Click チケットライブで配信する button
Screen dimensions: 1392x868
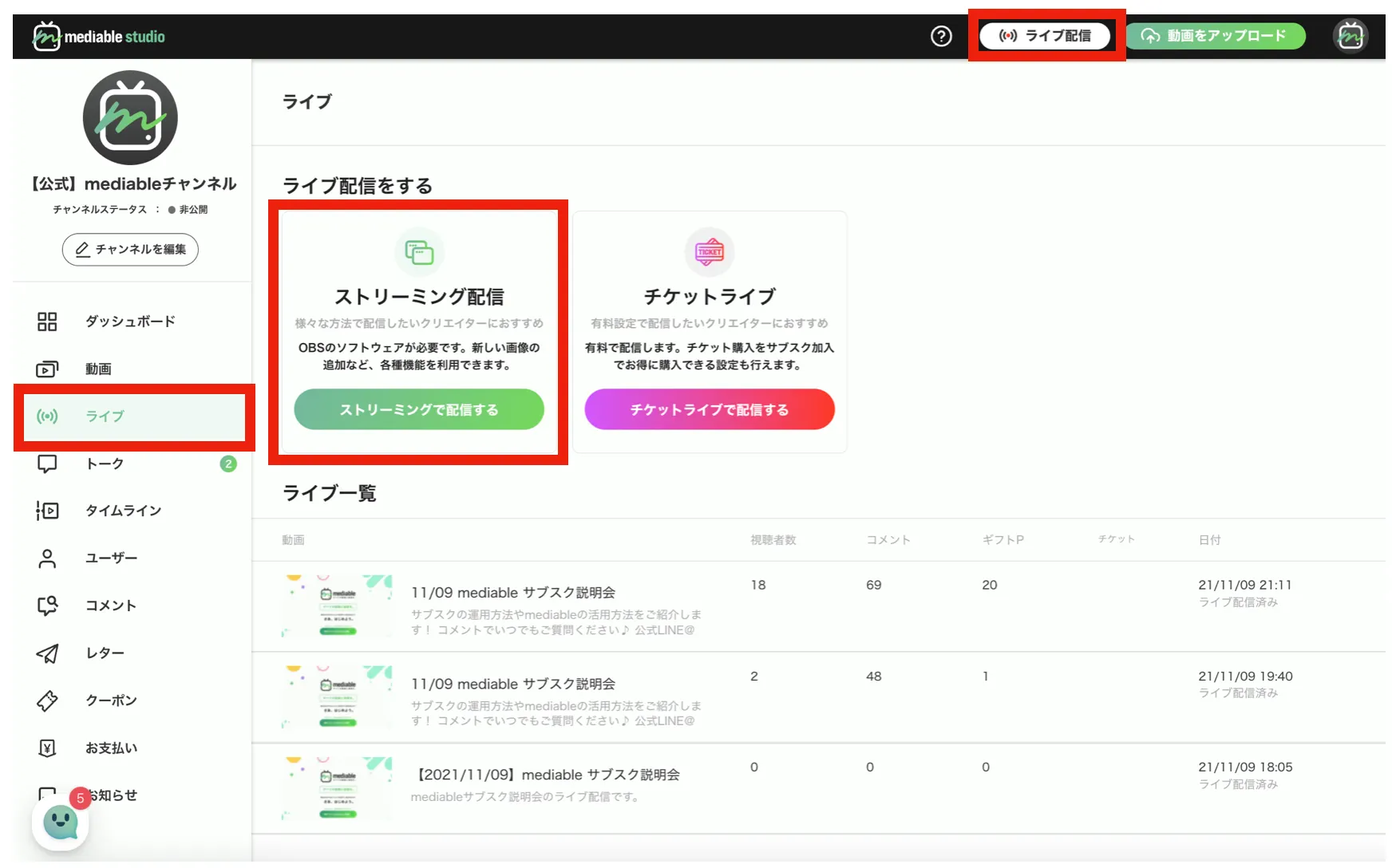coord(710,409)
